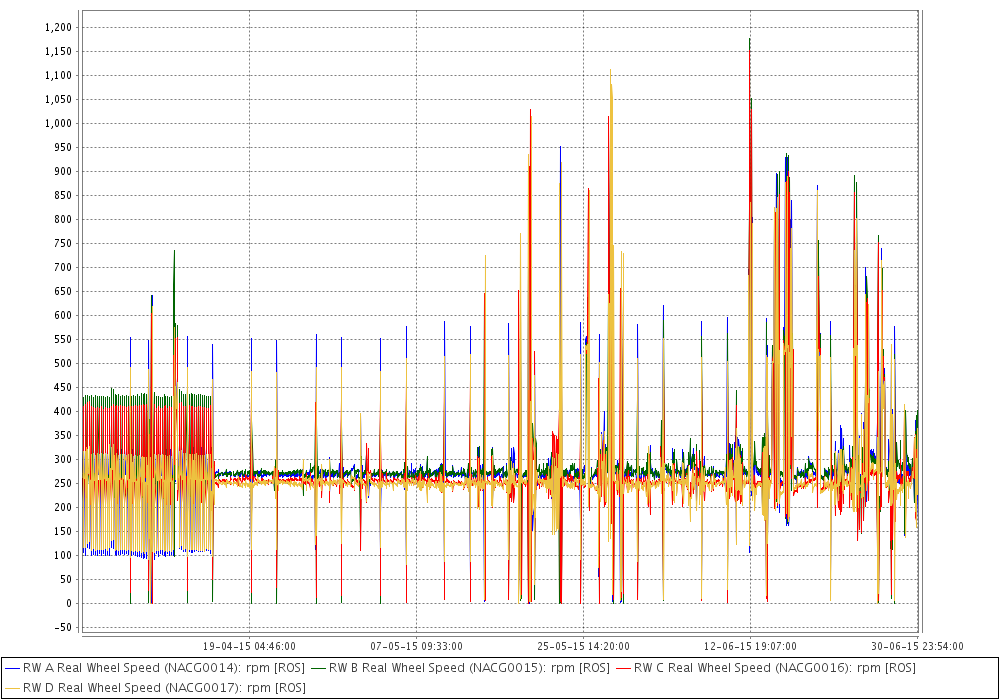
Task: Click the 550 y-axis label
Action: [62, 340]
